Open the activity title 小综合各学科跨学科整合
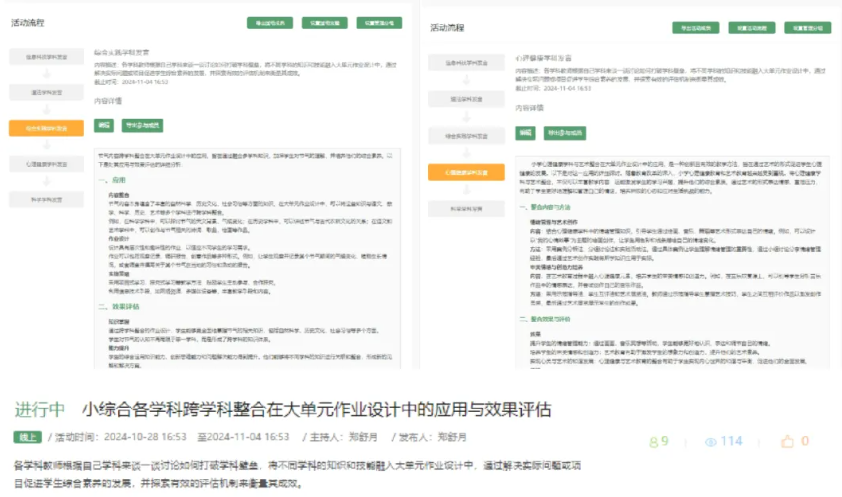This screenshot has width=842, height=497. pyautogui.click(x=317, y=410)
